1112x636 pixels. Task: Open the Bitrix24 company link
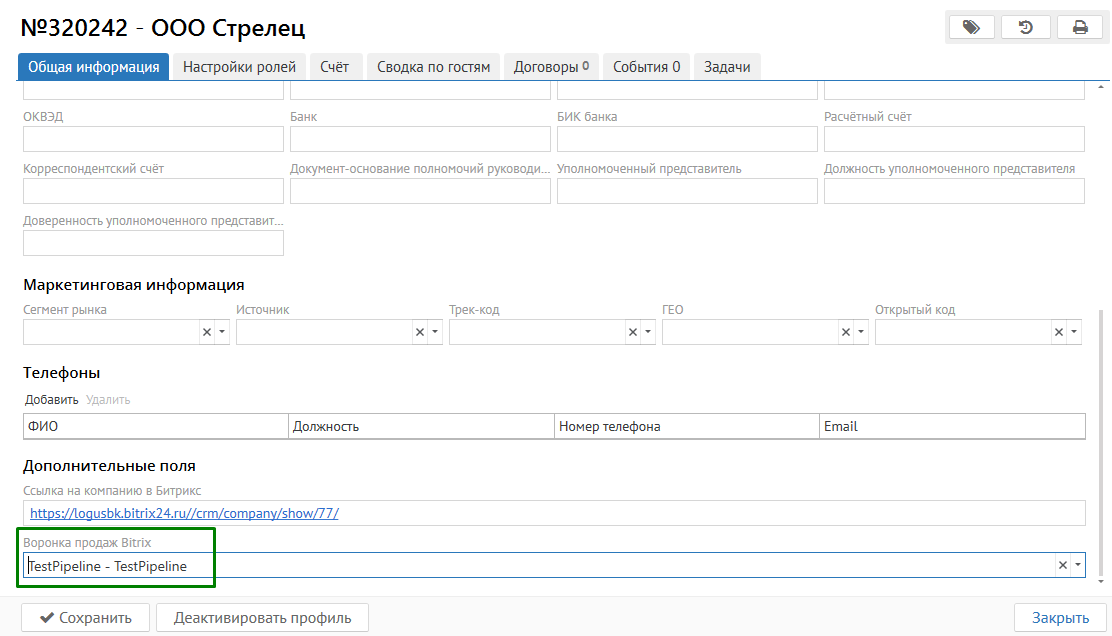click(x=184, y=513)
